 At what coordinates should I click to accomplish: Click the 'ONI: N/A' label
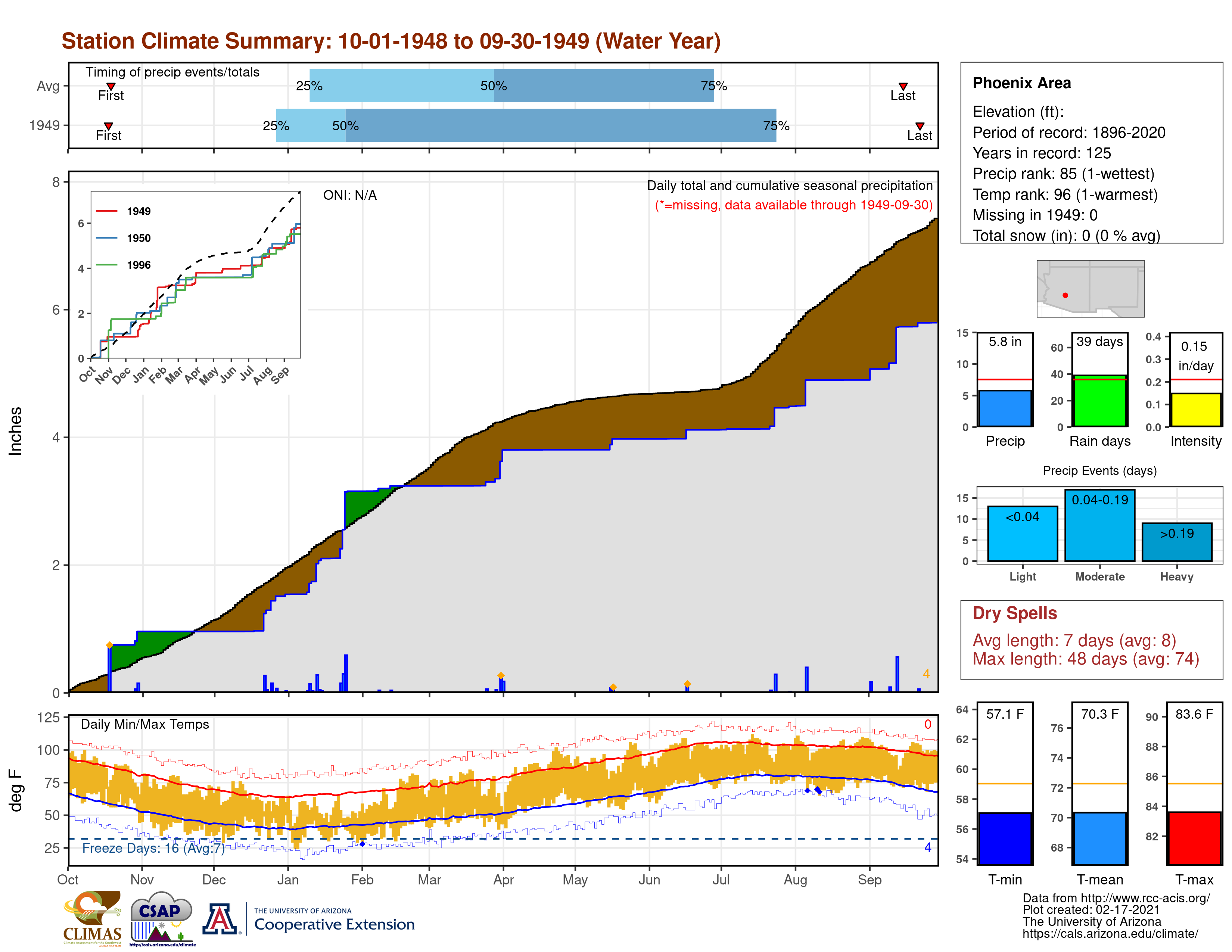tap(350, 195)
